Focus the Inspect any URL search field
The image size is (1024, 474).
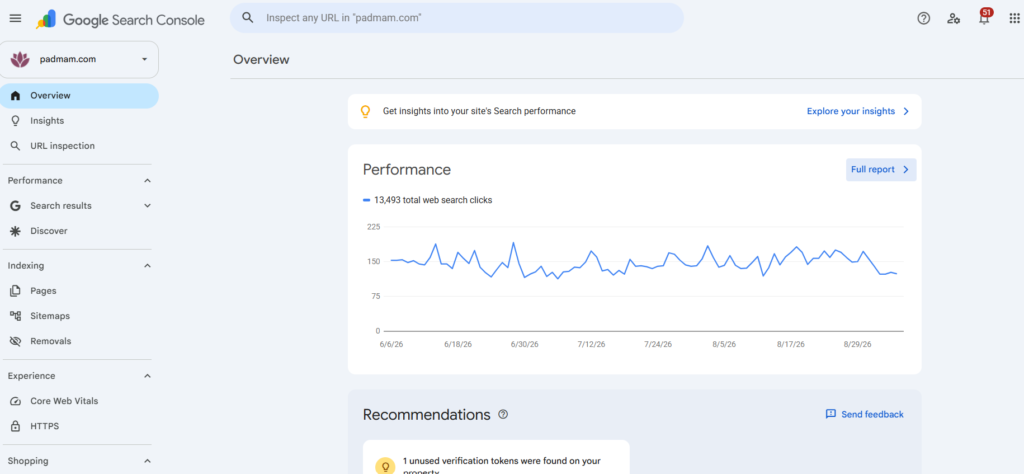click(456, 18)
